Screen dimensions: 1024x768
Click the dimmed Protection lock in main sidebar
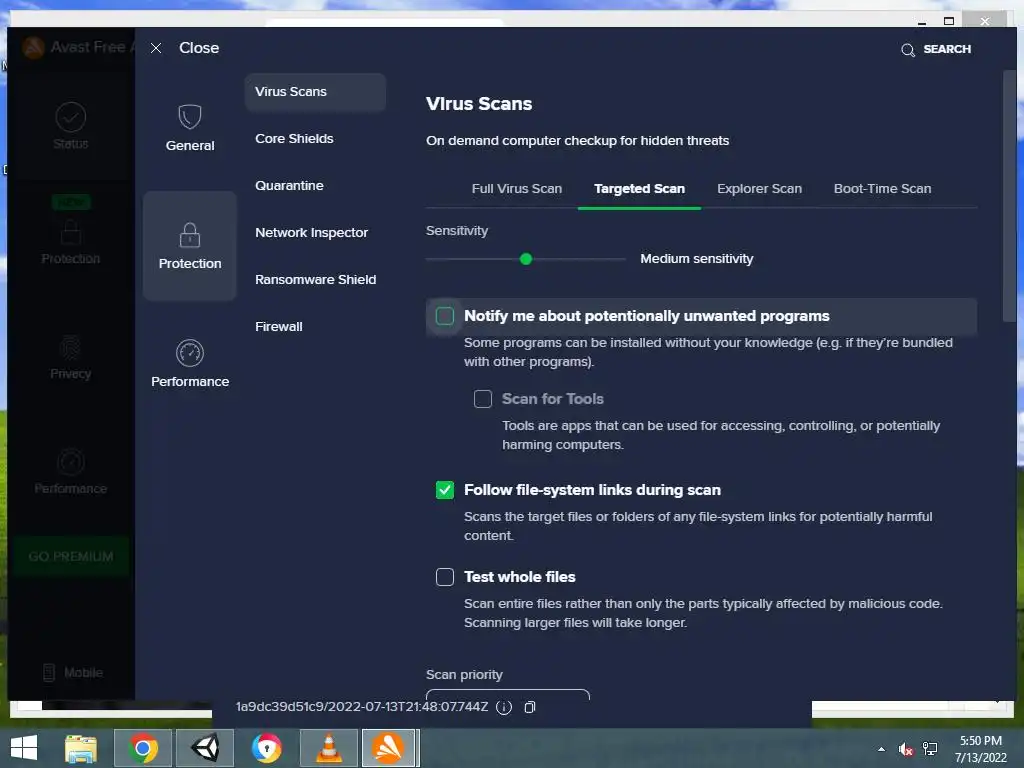point(71,232)
